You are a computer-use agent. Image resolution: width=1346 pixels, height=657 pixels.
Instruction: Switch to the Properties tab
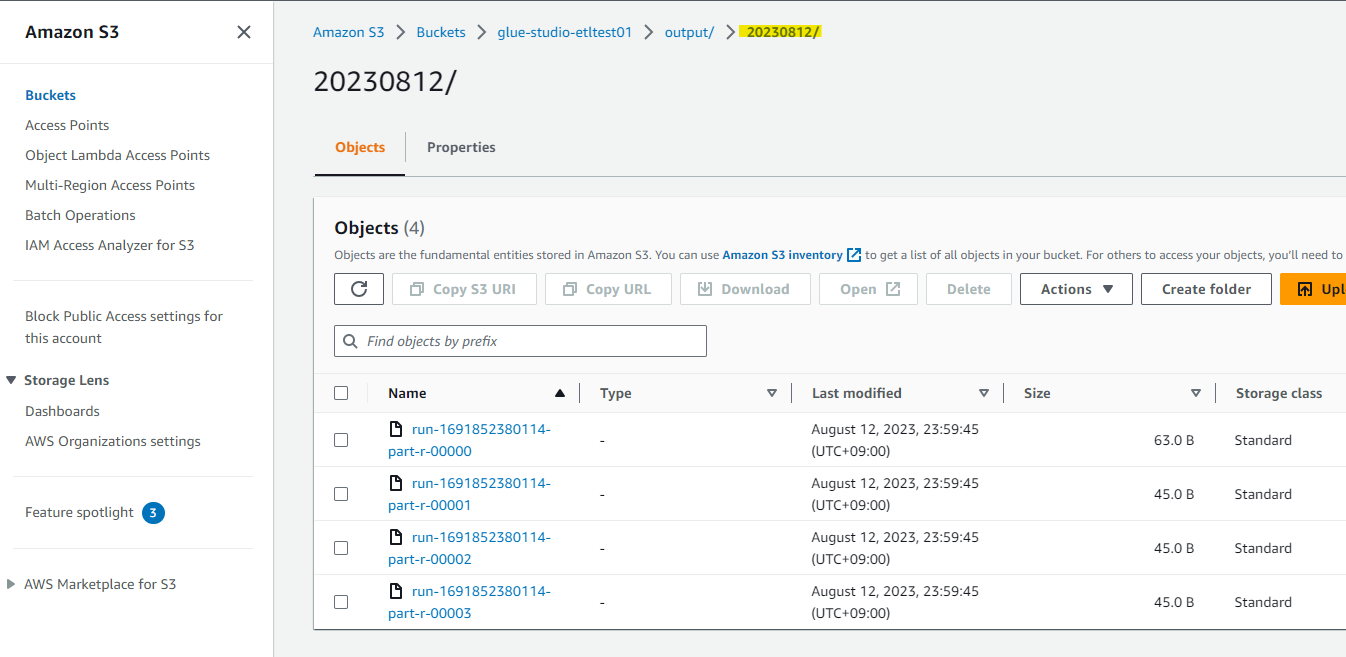coord(461,147)
